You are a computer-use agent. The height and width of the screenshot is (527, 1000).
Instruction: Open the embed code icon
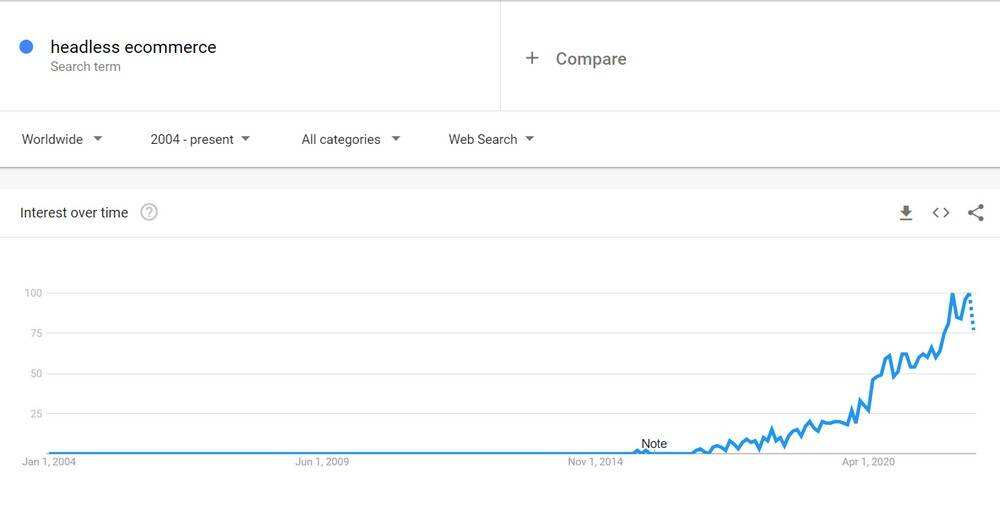pos(941,213)
